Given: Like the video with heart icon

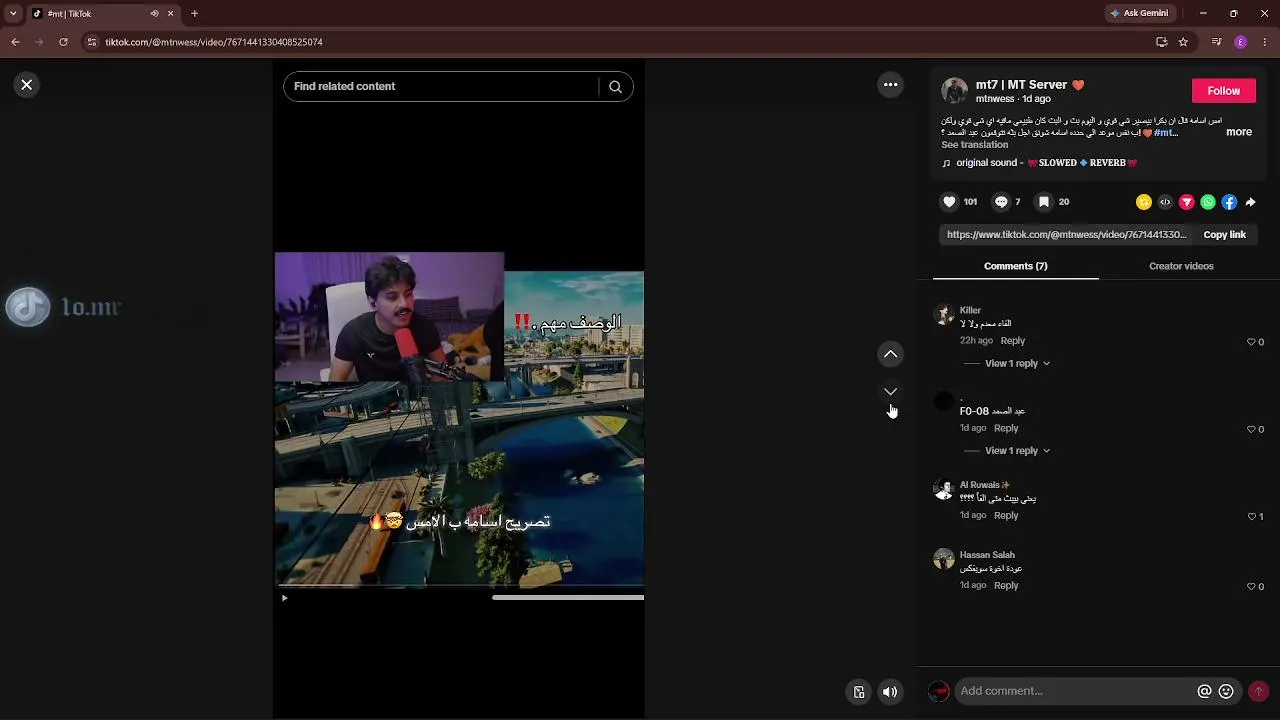Looking at the screenshot, I should pyautogui.click(x=949, y=202).
